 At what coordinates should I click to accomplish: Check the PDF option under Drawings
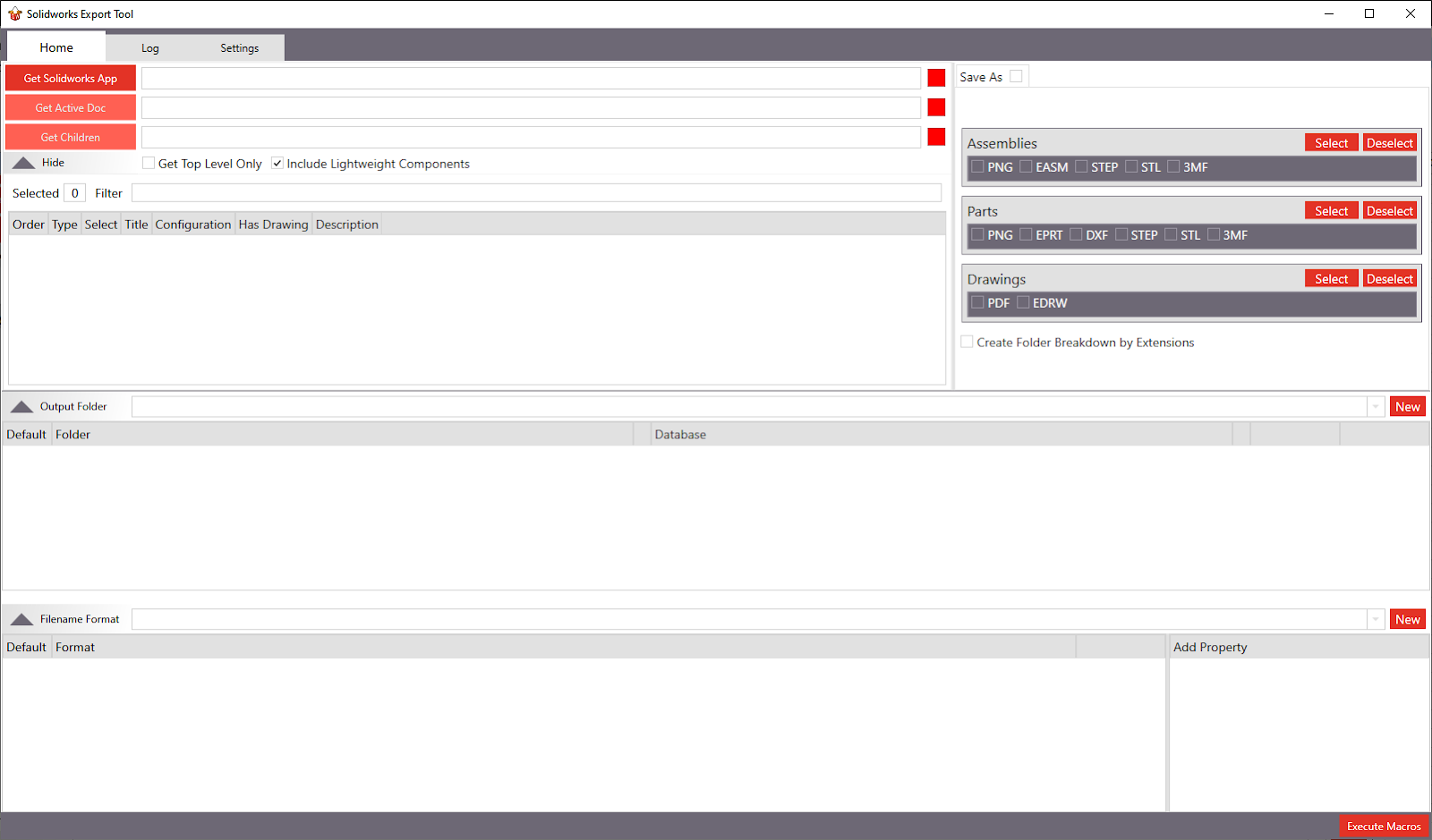(x=977, y=303)
